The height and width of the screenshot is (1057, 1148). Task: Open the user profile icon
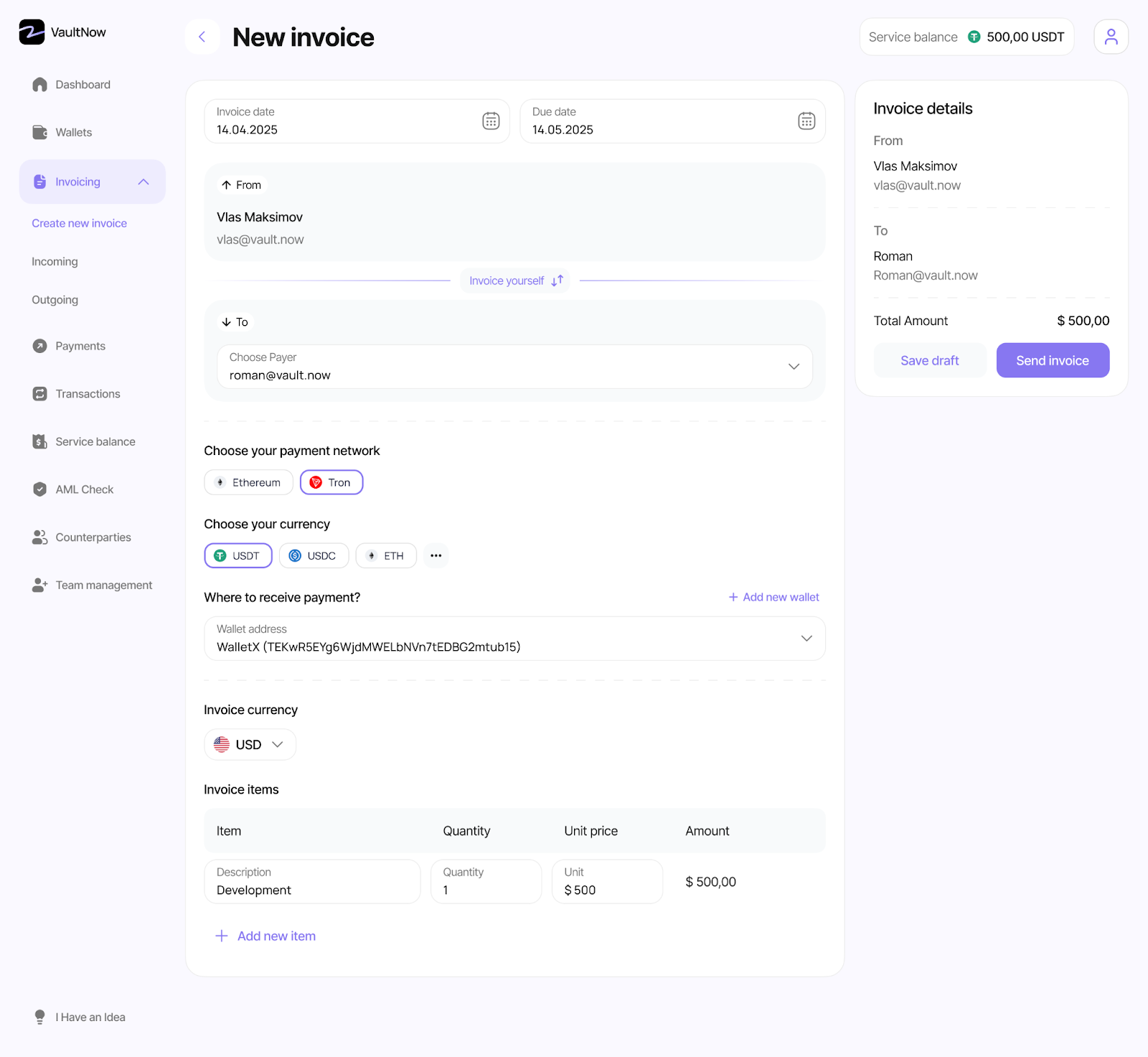(x=1111, y=37)
